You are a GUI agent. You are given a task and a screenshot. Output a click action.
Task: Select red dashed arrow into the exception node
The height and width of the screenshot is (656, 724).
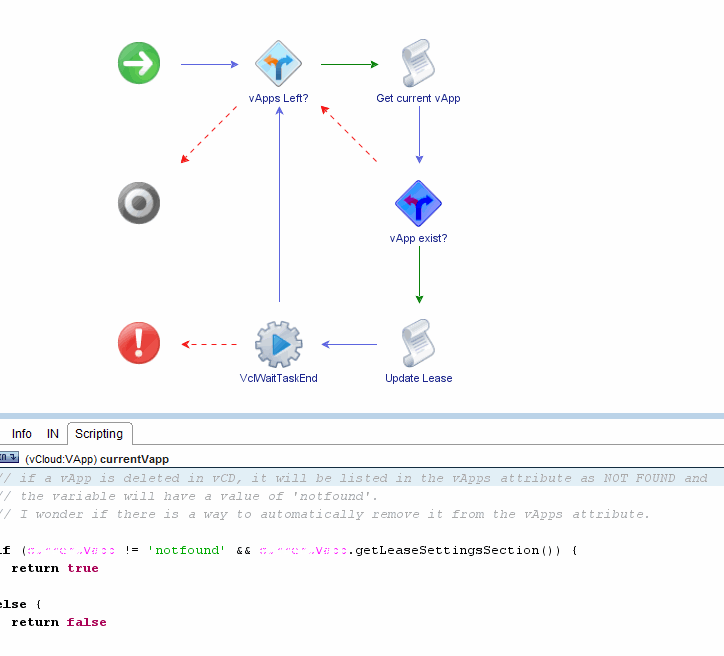click(209, 344)
